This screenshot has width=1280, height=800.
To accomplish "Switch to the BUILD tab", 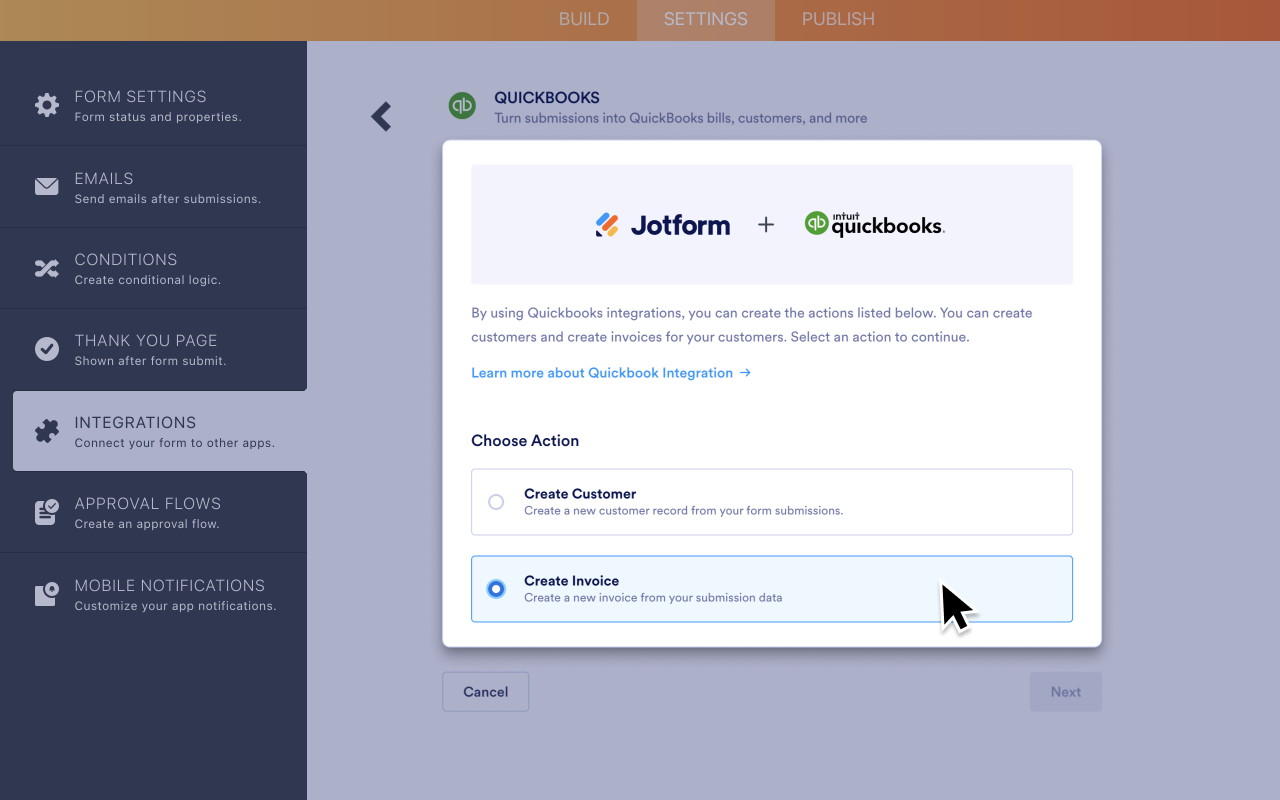I will coord(584,19).
